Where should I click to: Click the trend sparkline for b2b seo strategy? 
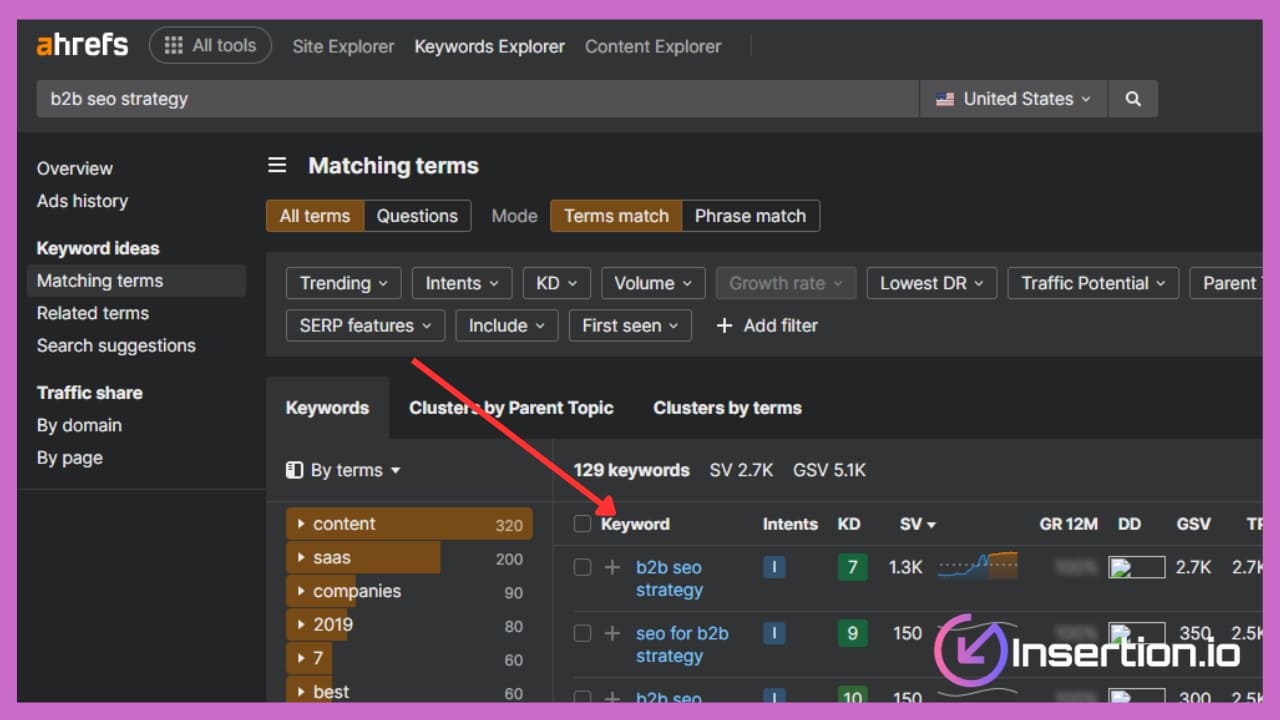tap(977, 566)
